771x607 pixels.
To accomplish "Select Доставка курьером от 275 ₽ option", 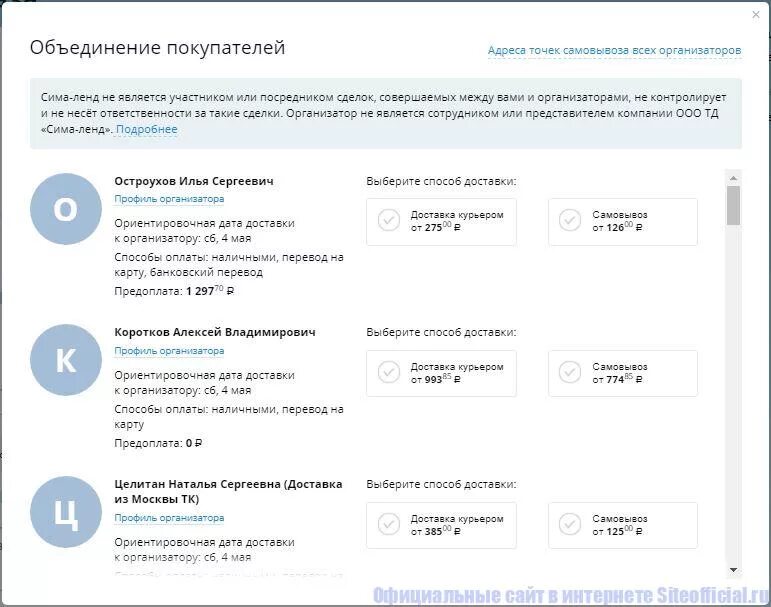I will [x=441, y=221].
